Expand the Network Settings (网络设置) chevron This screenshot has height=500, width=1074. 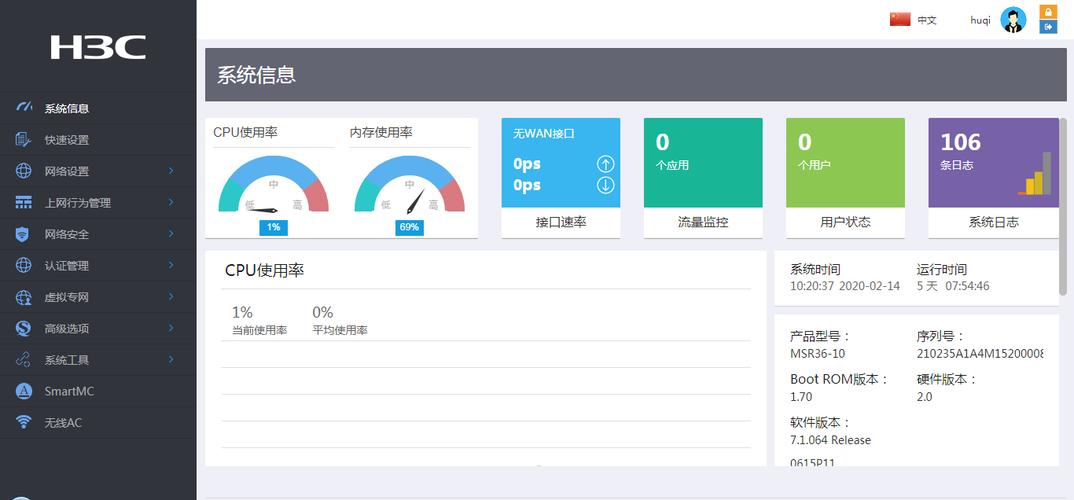pos(171,171)
